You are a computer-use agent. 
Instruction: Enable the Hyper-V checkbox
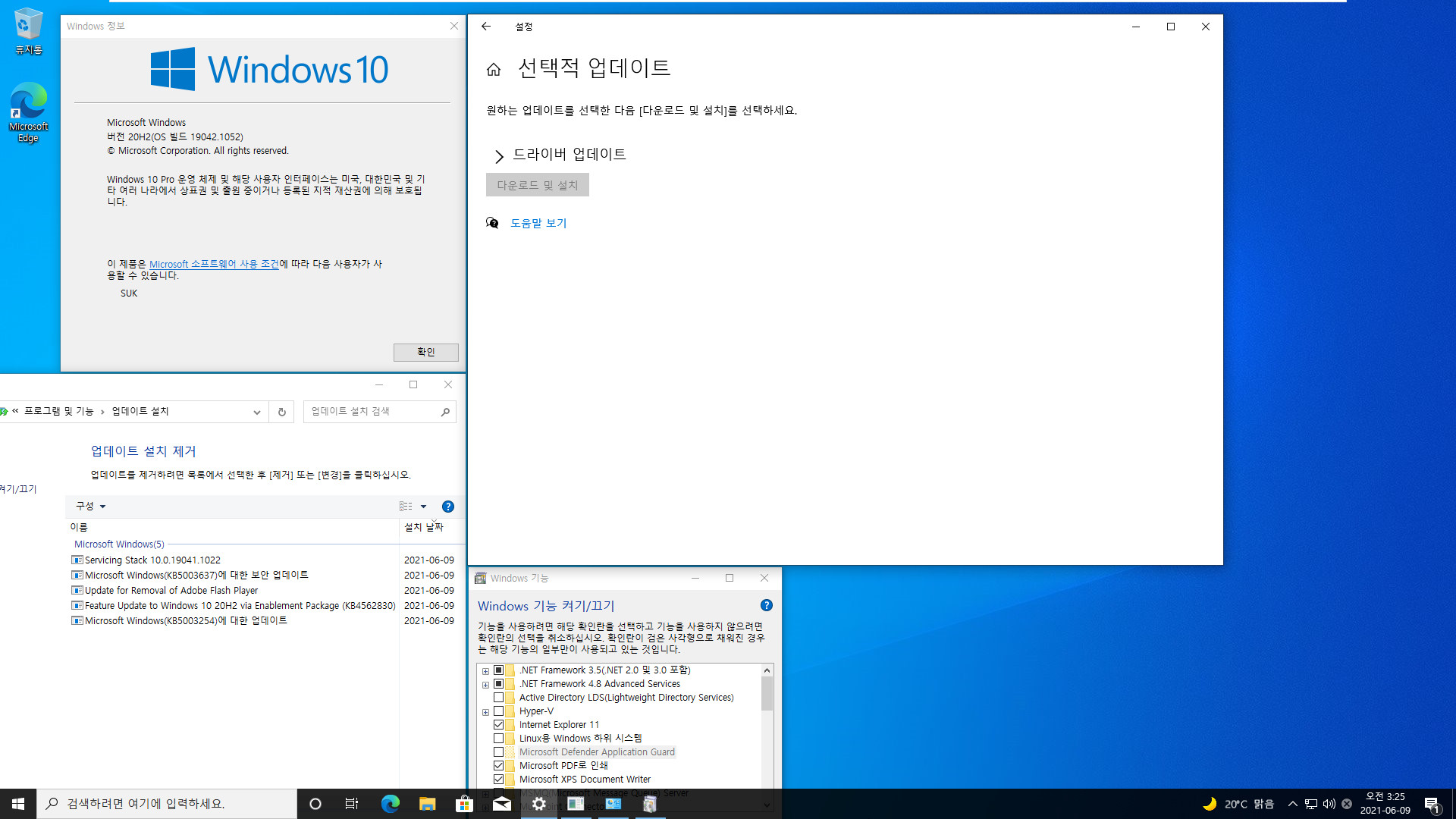click(498, 711)
